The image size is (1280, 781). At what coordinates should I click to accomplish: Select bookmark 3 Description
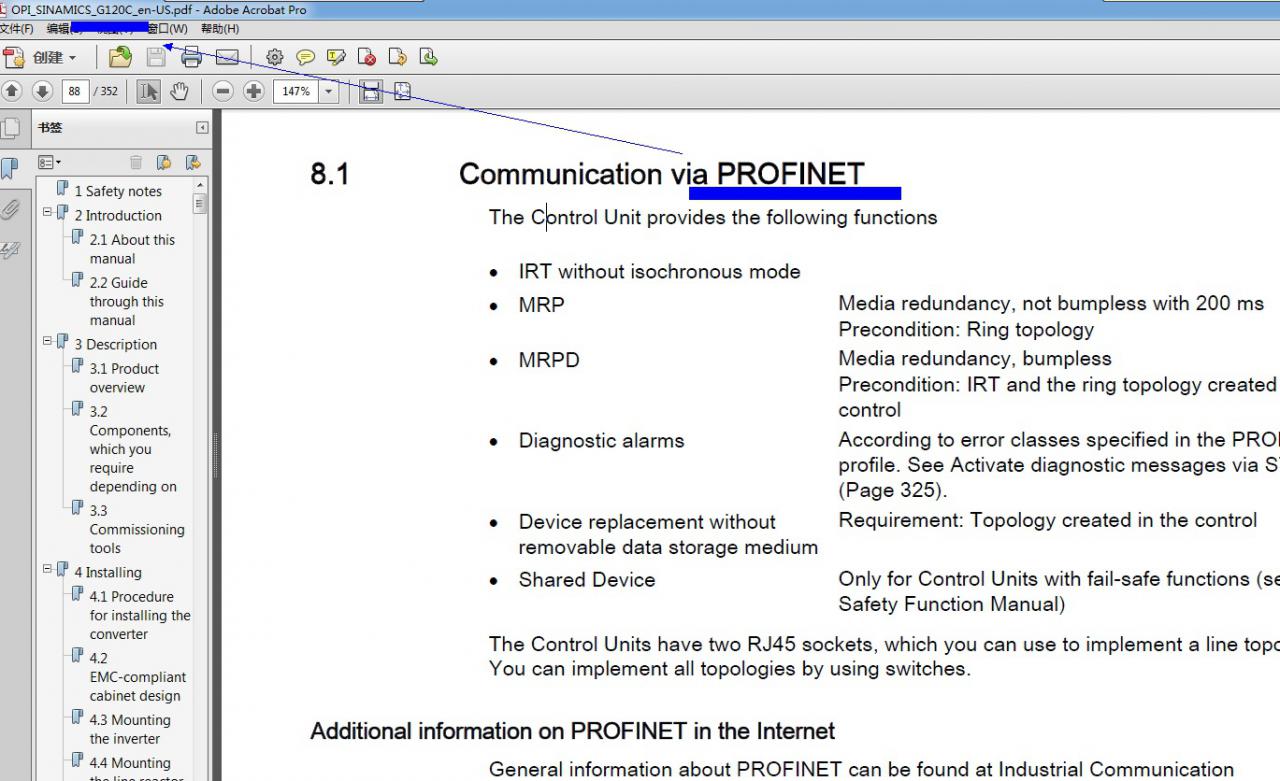point(116,344)
